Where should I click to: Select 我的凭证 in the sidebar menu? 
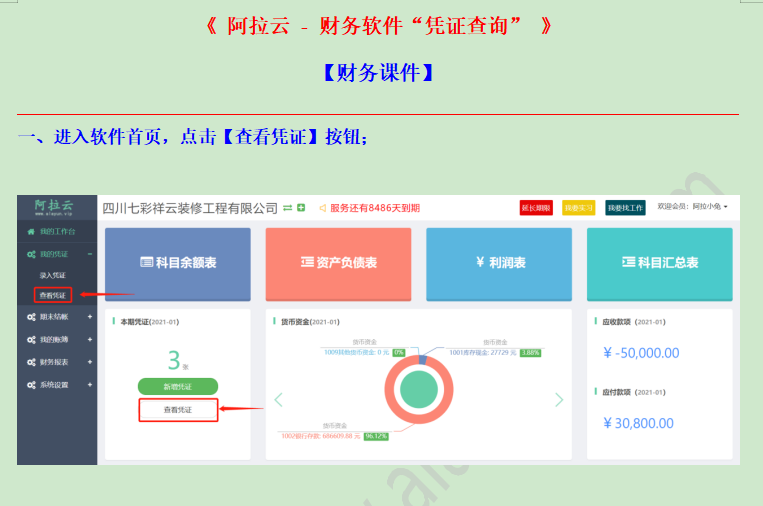[x=57, y=254]
